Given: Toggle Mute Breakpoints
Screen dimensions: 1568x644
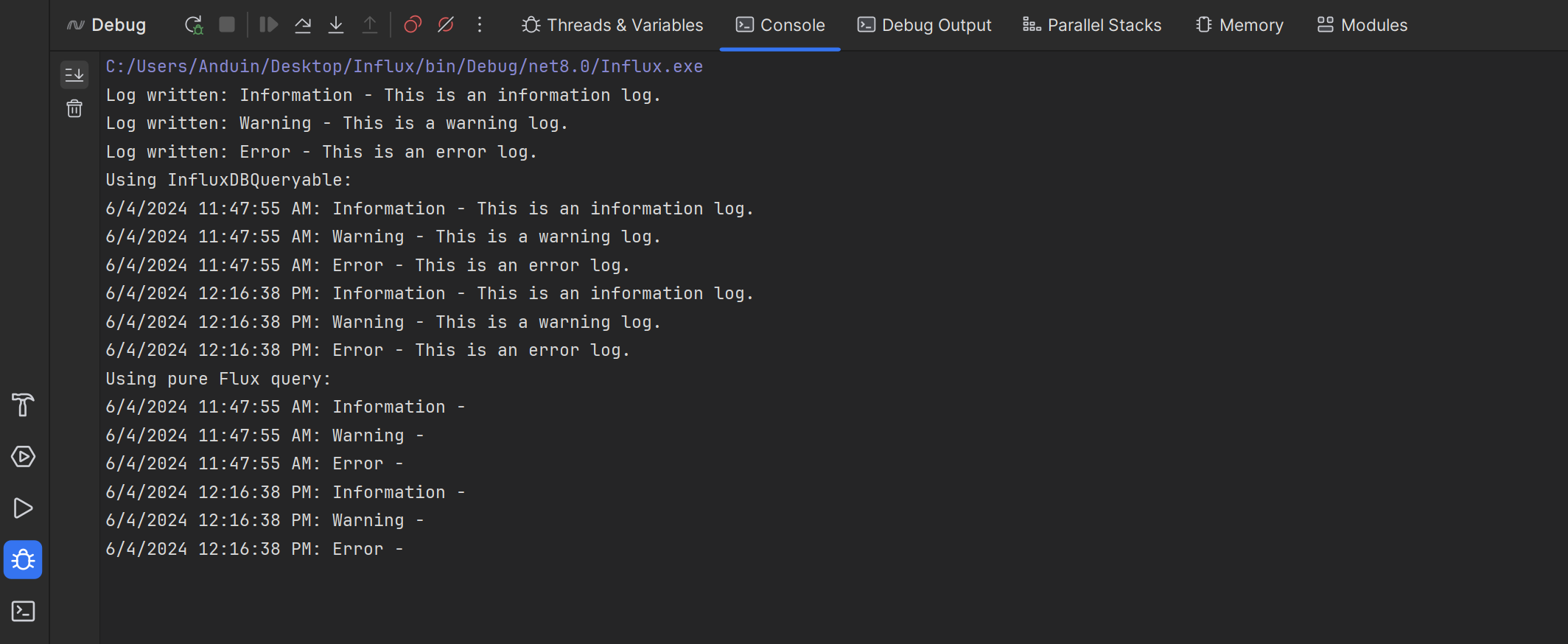Looking at the screenshot, I should coord(446,25).
